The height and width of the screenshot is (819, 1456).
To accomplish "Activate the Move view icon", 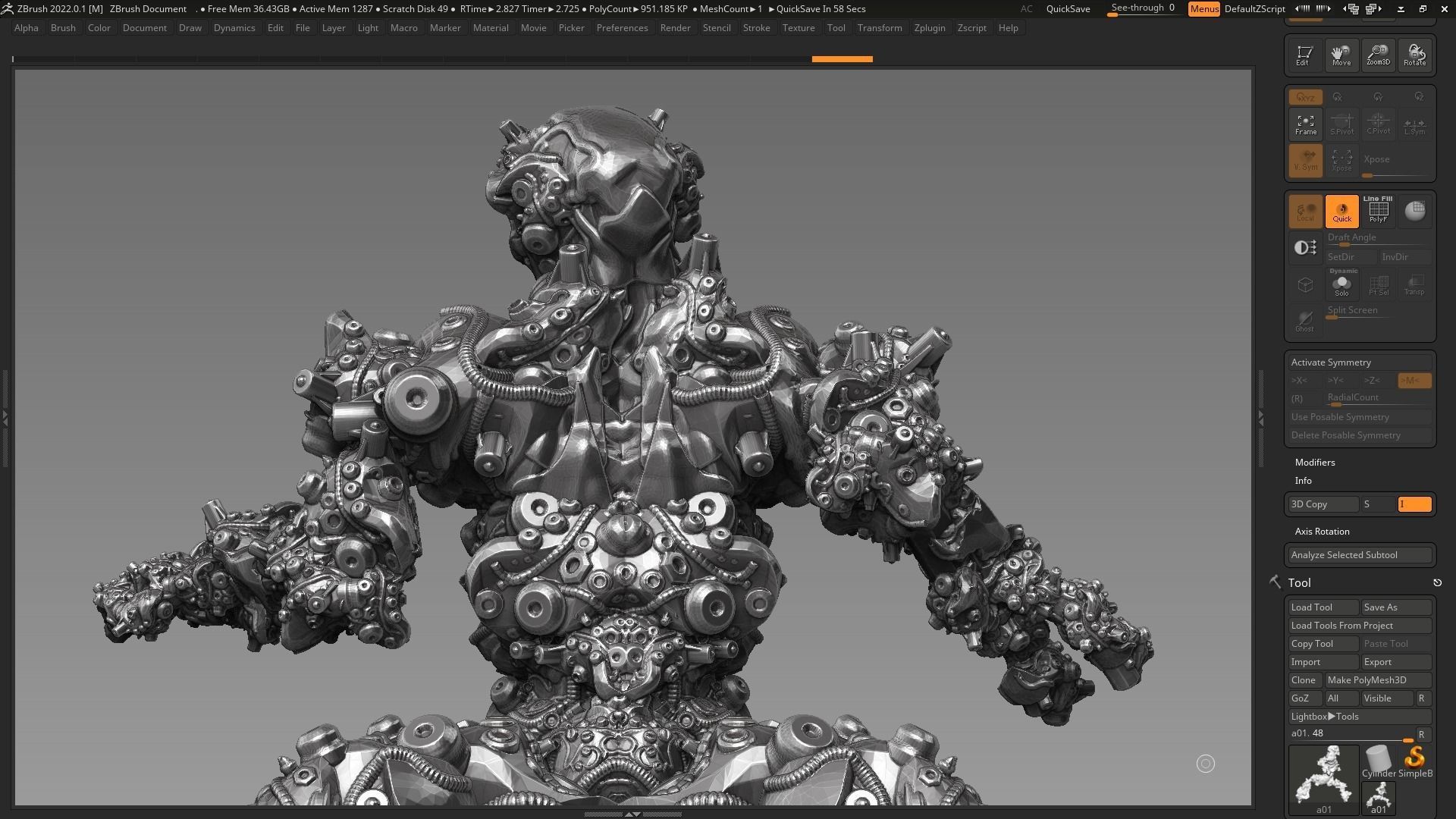I will click(x=1341, y=55).
